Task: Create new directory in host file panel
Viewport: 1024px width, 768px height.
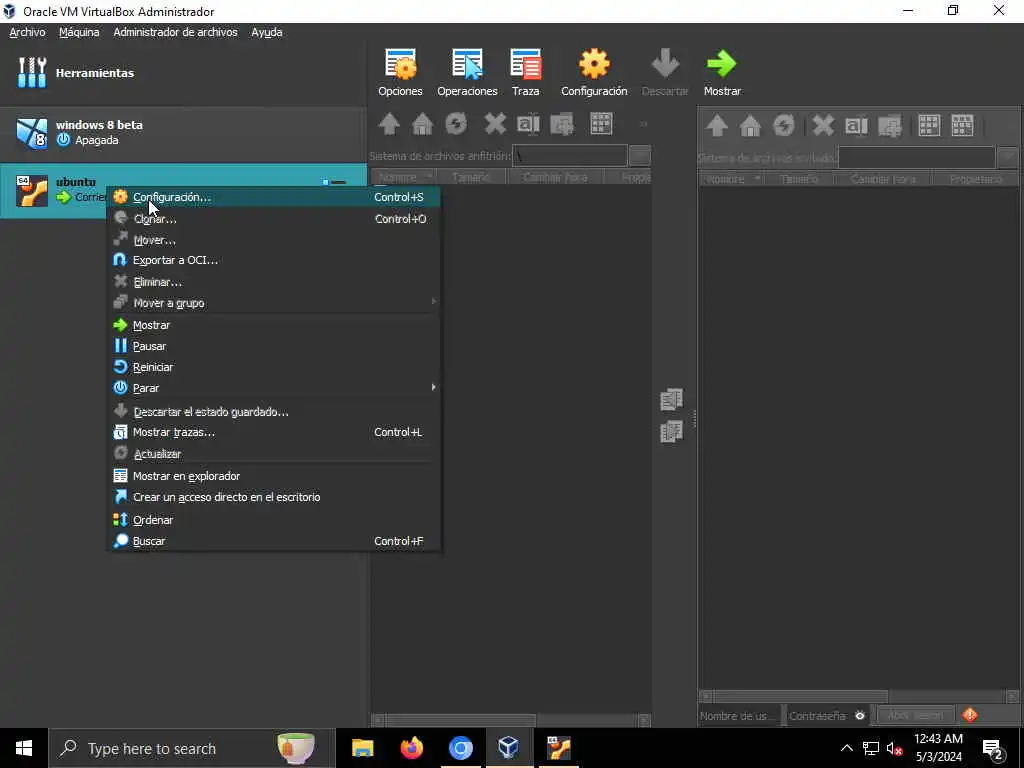Action: (x=562, y=123)
